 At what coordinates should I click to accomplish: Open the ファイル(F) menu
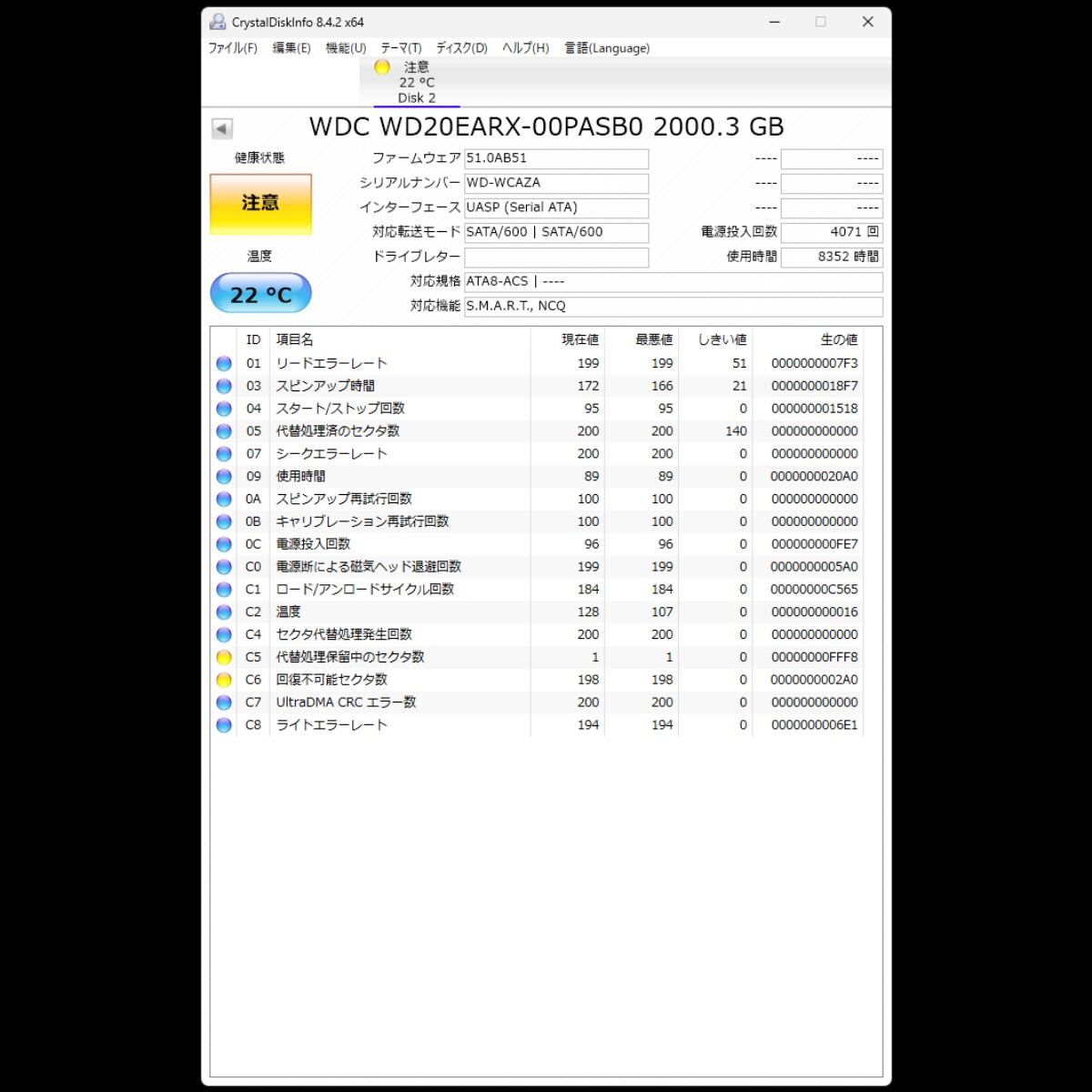233,48
